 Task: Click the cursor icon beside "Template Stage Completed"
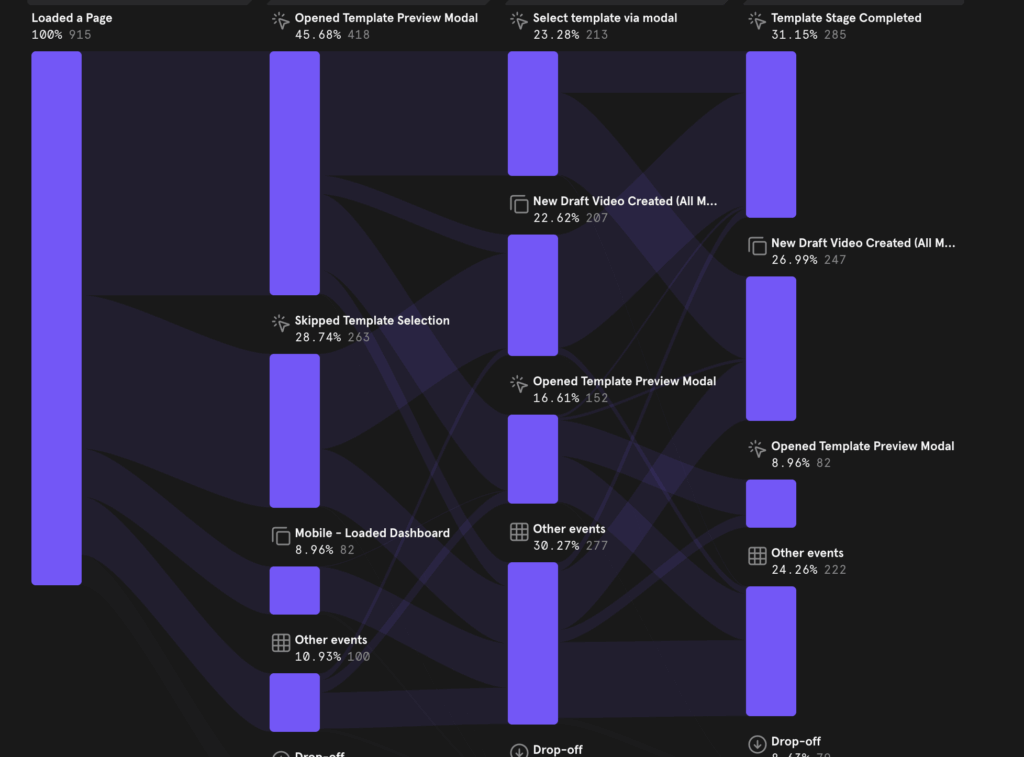click(x=756, y=17)
